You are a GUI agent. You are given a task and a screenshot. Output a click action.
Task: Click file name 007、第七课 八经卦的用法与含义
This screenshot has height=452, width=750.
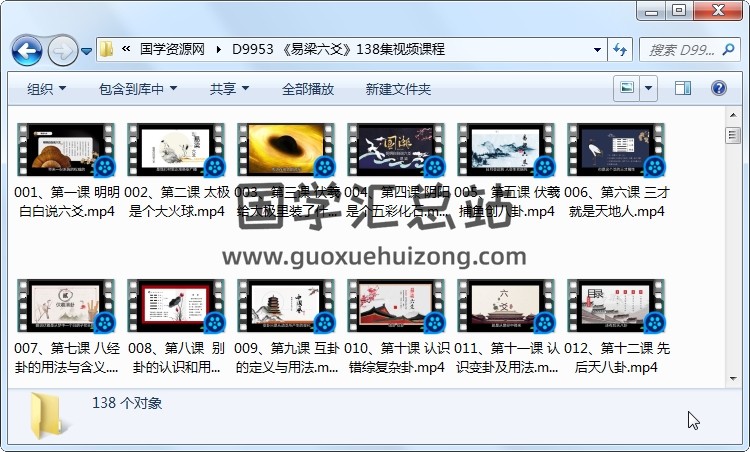point(67,357)
